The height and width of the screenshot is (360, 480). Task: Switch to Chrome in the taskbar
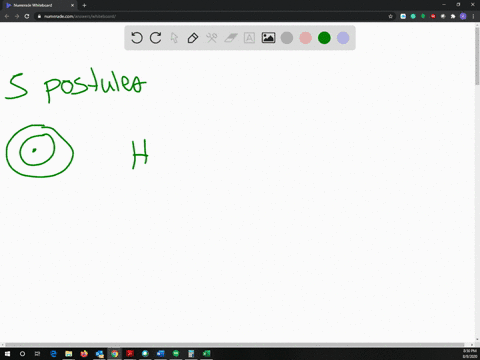tap(115, 354)
